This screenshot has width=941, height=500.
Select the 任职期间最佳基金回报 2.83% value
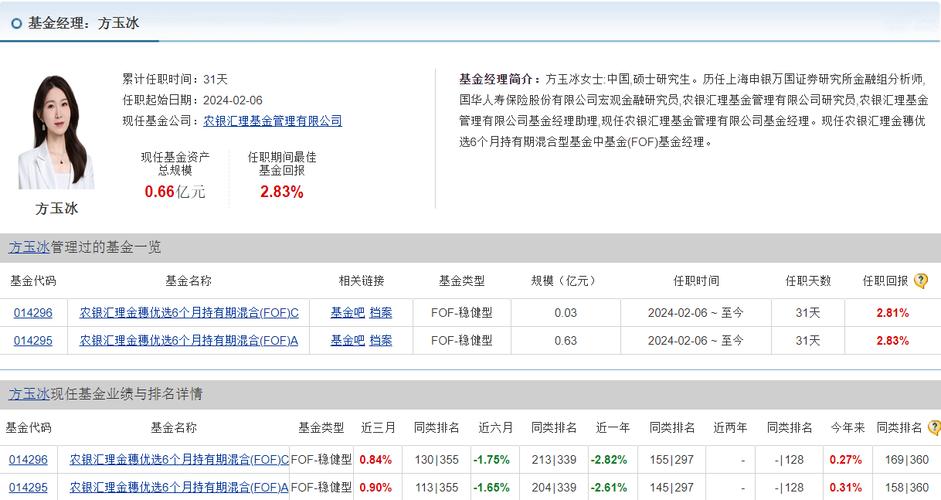281,192
